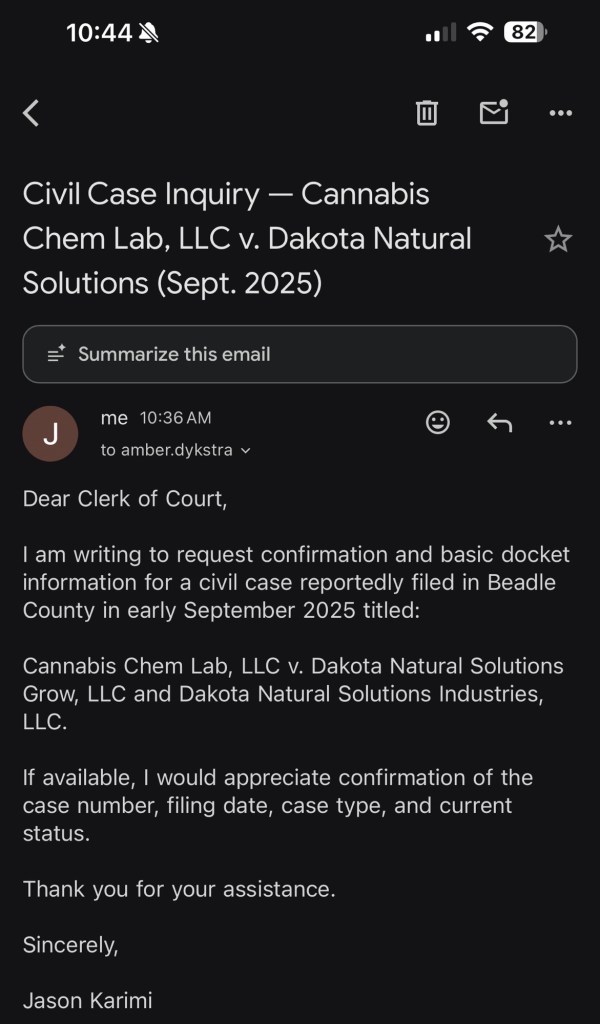Tap the email subject title text
The height and width of the screenshot is (1024, 600).
[248, 239]
